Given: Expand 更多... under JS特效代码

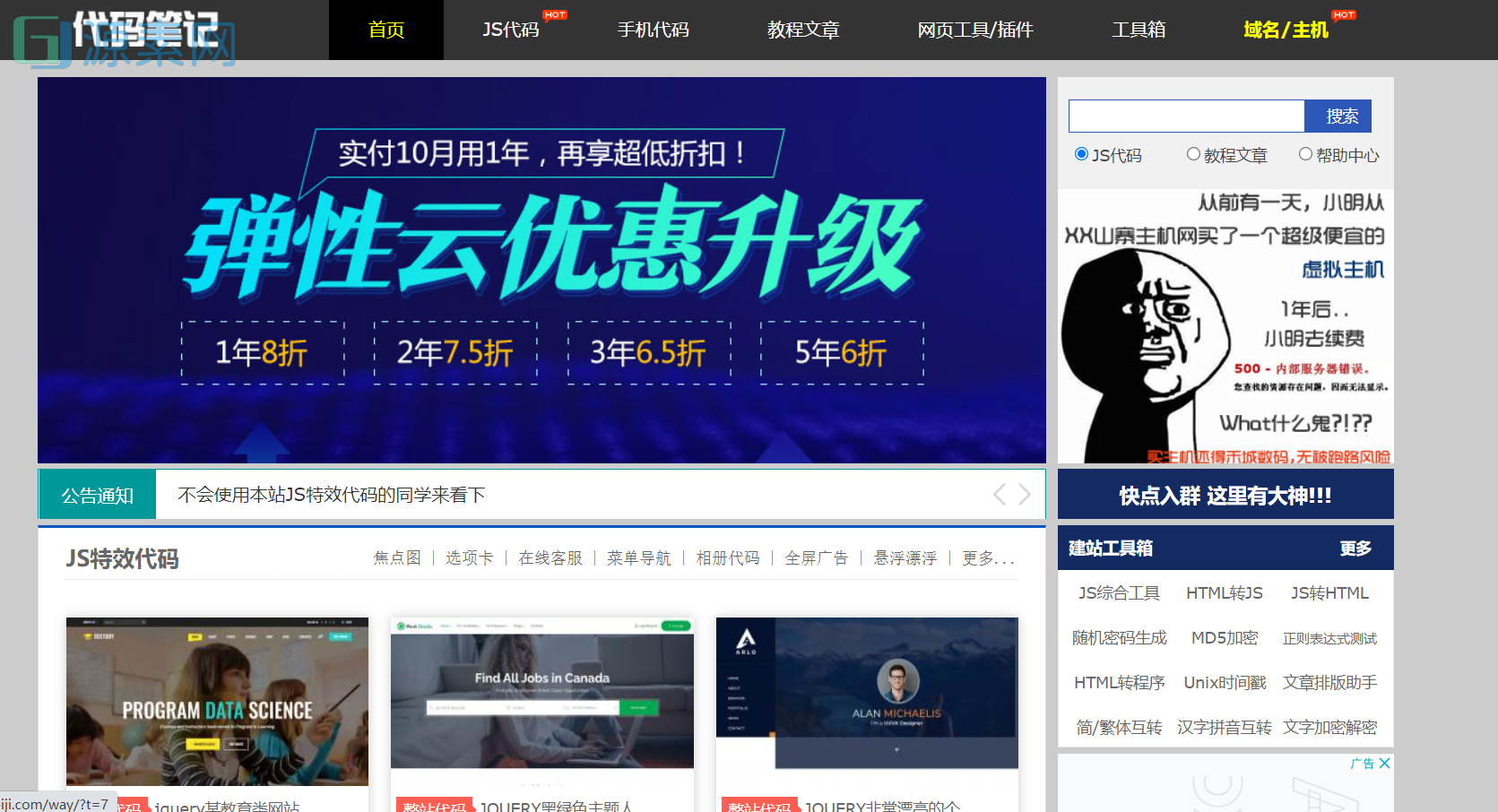Looking at the screenshot, I should (988, 557).
